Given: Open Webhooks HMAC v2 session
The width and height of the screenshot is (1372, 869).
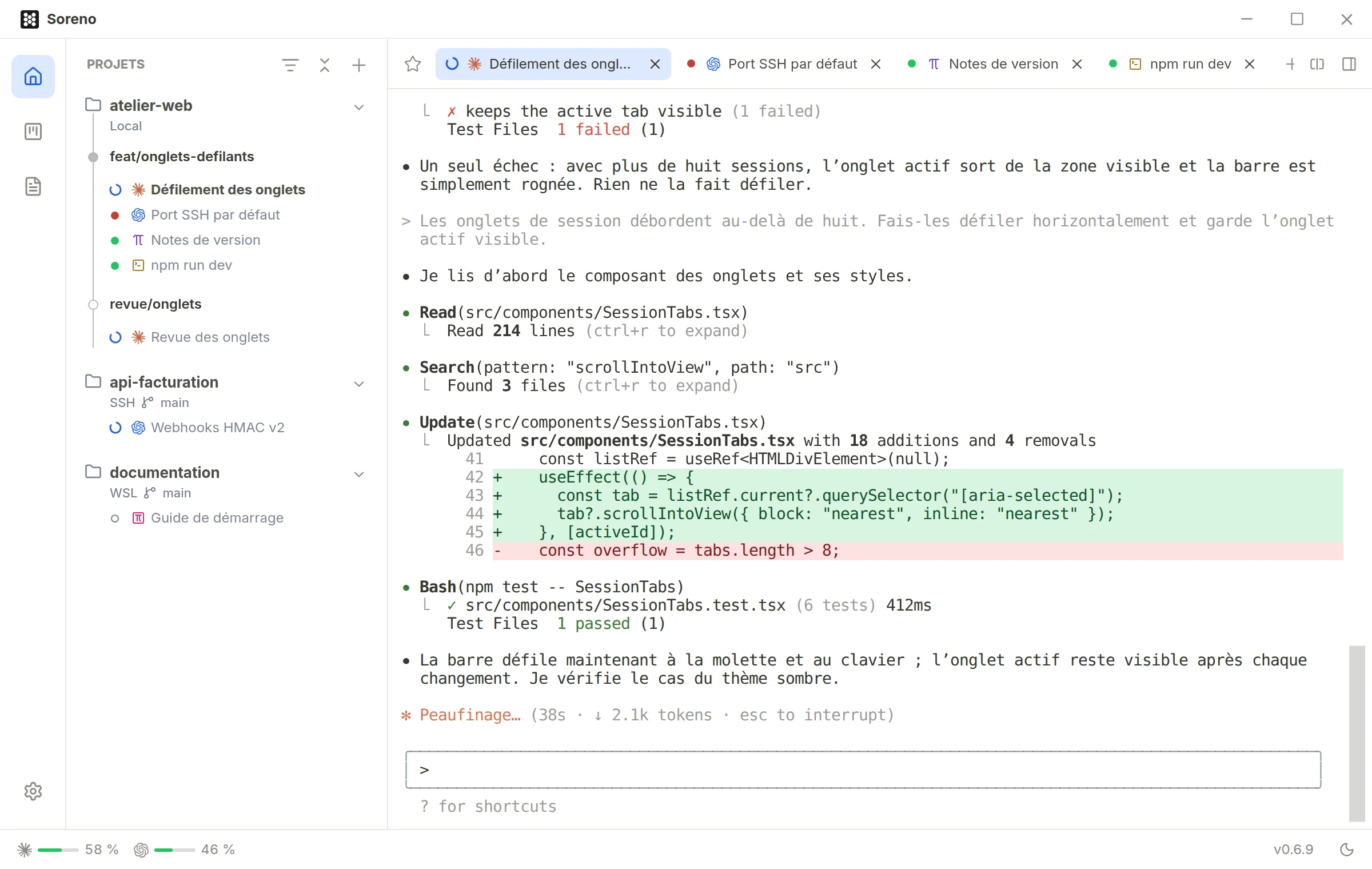Looking at the screenshot, I should point(217,428).
